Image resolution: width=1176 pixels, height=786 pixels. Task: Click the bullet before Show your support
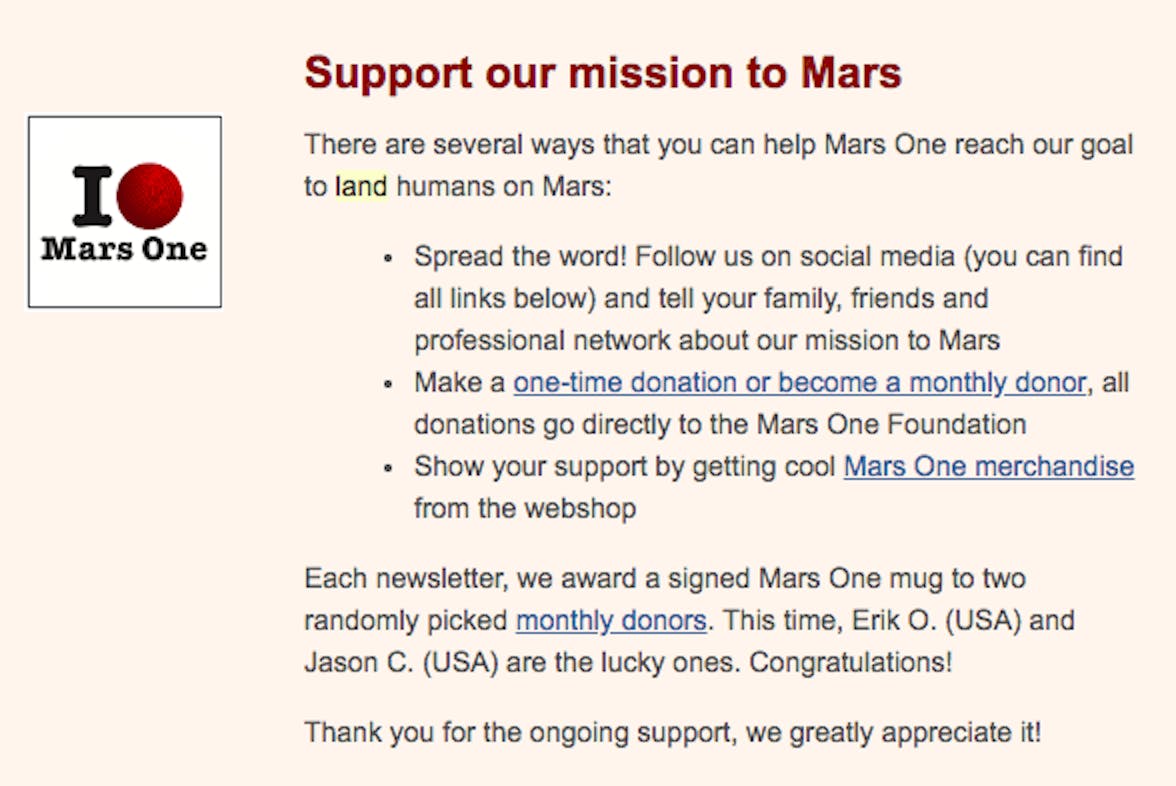(x=388, y=468)
